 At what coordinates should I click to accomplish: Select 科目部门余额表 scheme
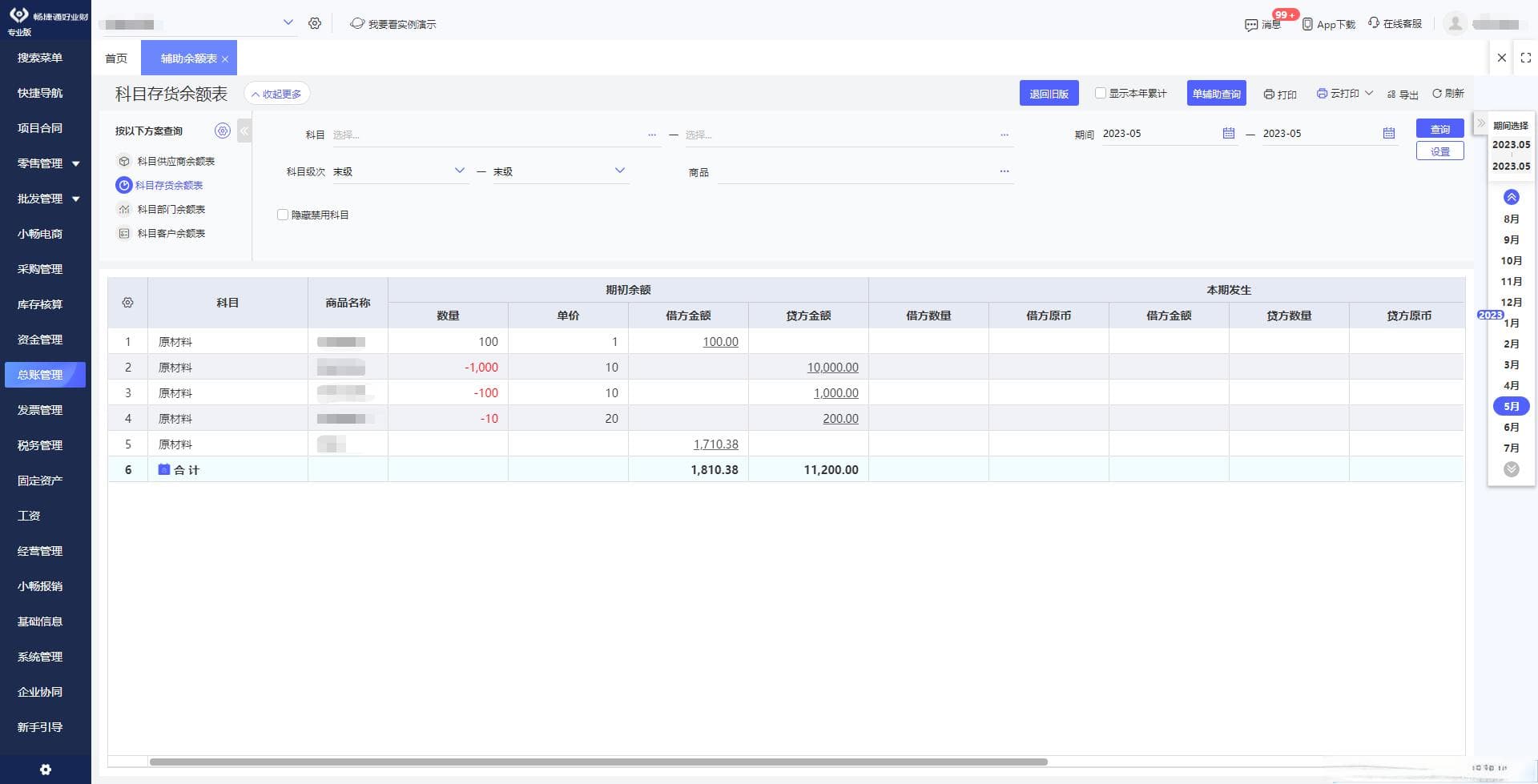[171, 209]
